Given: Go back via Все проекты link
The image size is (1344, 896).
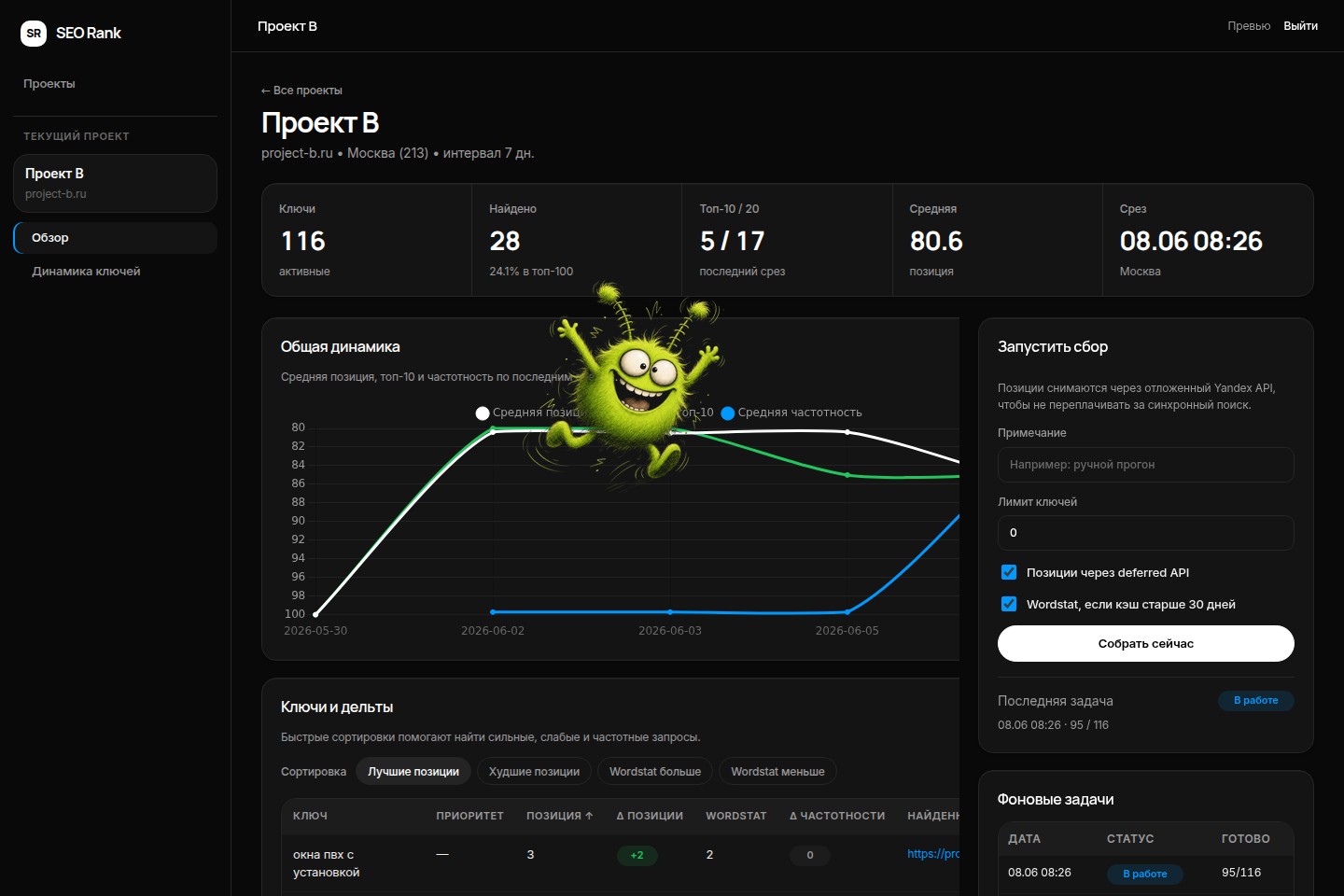Looking at the screenshot, I should (x=301, y=91).
